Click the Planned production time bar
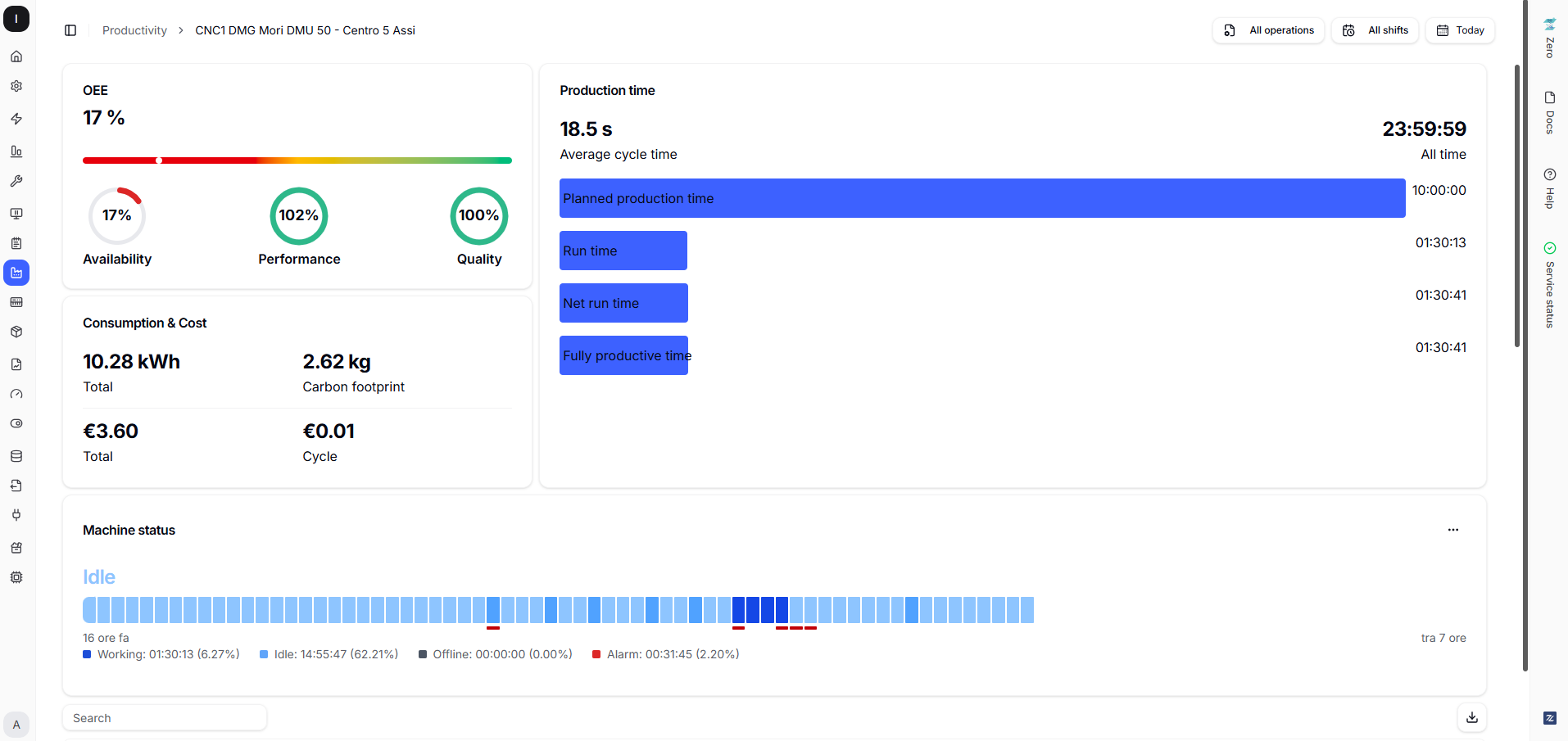1568x741 pixels. point(982,198)
